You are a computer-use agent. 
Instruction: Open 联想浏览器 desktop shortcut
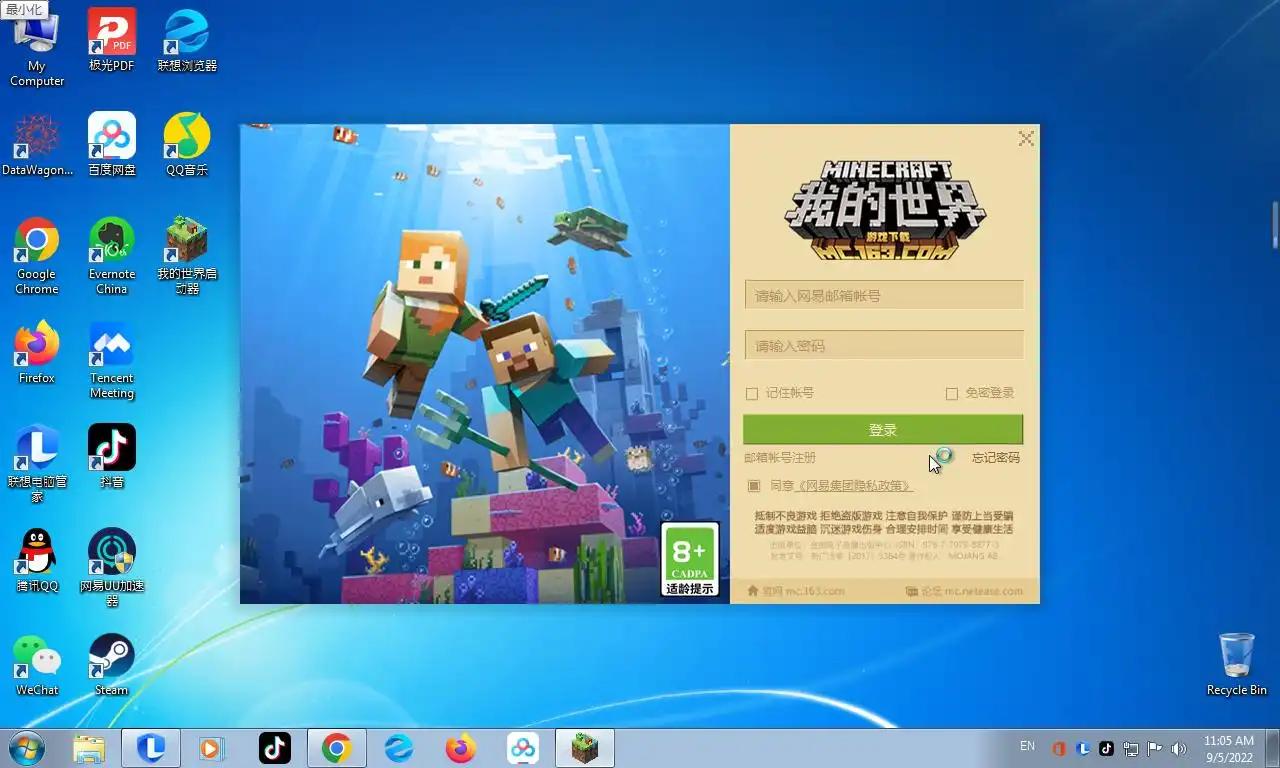click(x=187, y=40)
